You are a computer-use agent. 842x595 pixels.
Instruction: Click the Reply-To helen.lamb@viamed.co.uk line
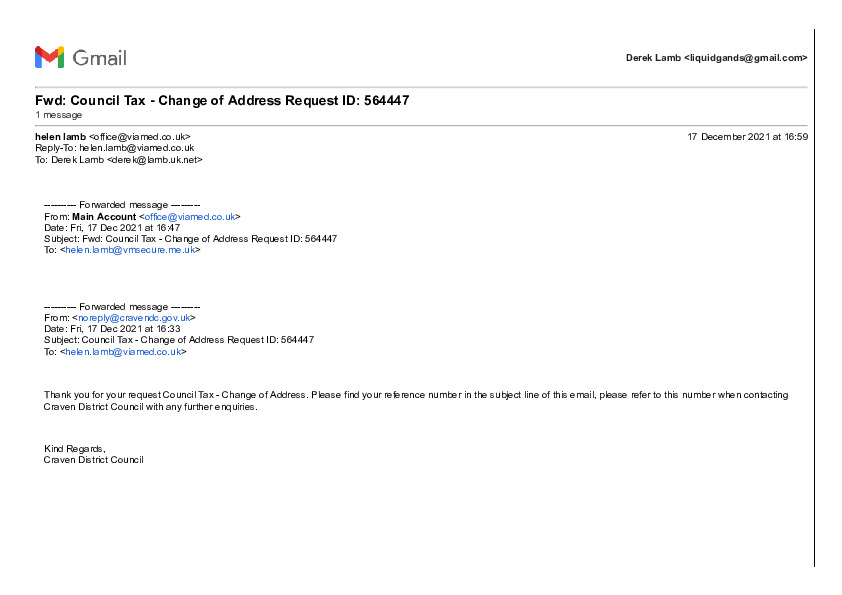tap(114, 148)
